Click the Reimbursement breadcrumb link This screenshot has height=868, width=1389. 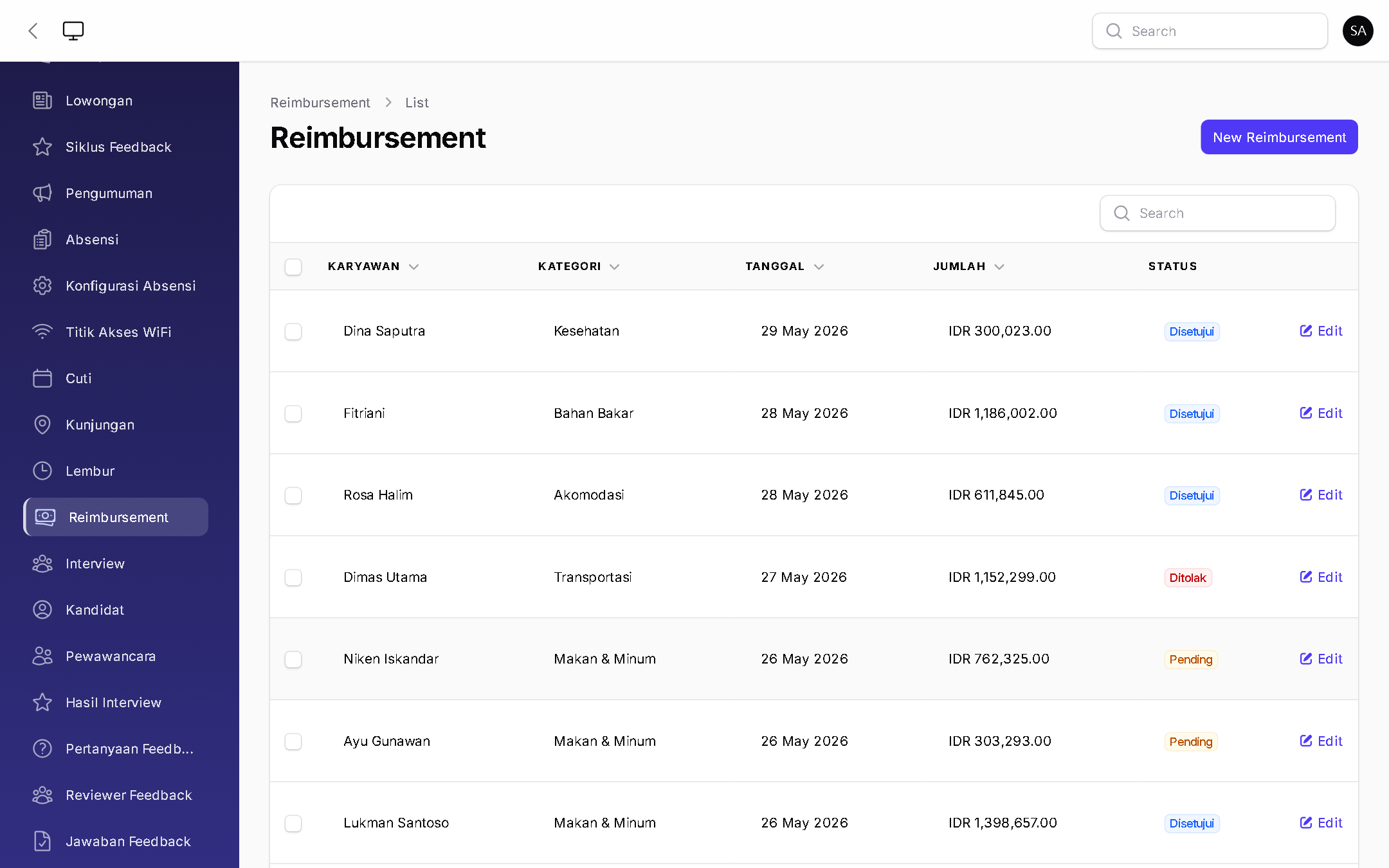[320, 102]
